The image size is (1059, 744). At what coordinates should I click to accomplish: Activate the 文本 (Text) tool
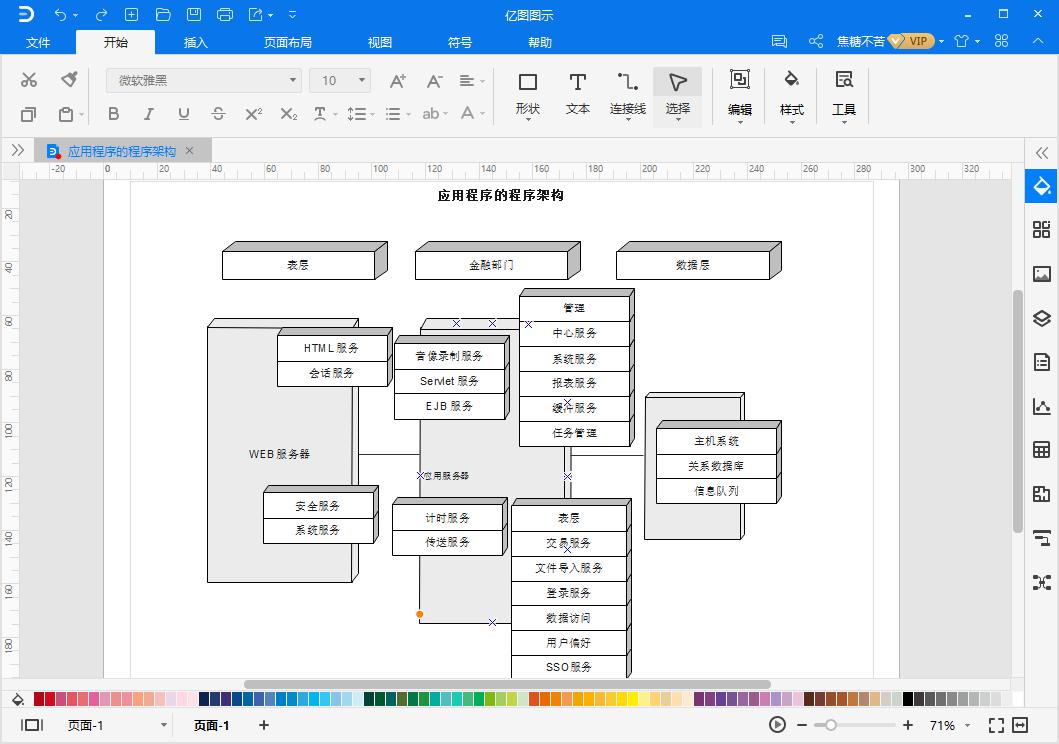pos(577,90)
